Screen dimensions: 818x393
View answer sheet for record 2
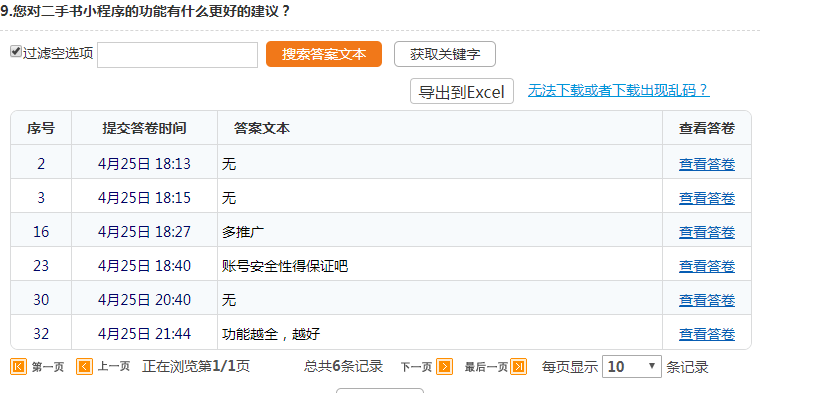coord(706,164)
